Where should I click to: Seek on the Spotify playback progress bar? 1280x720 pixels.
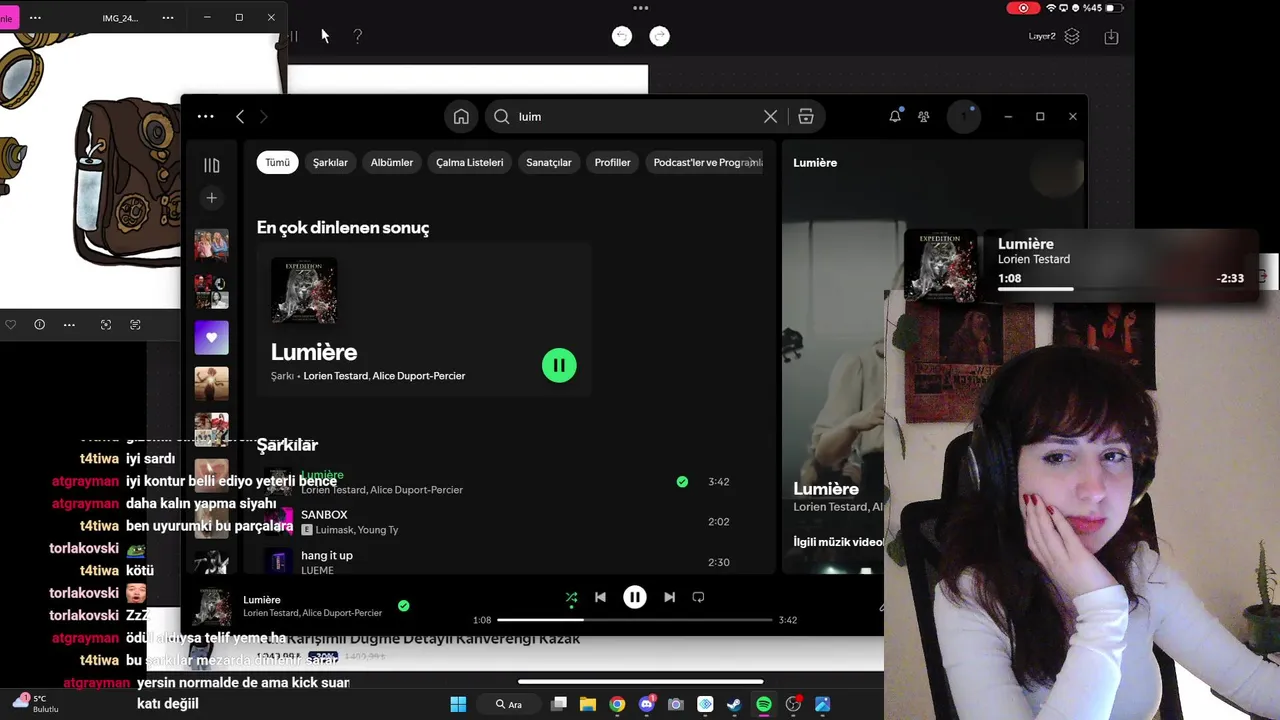point(635,620)
